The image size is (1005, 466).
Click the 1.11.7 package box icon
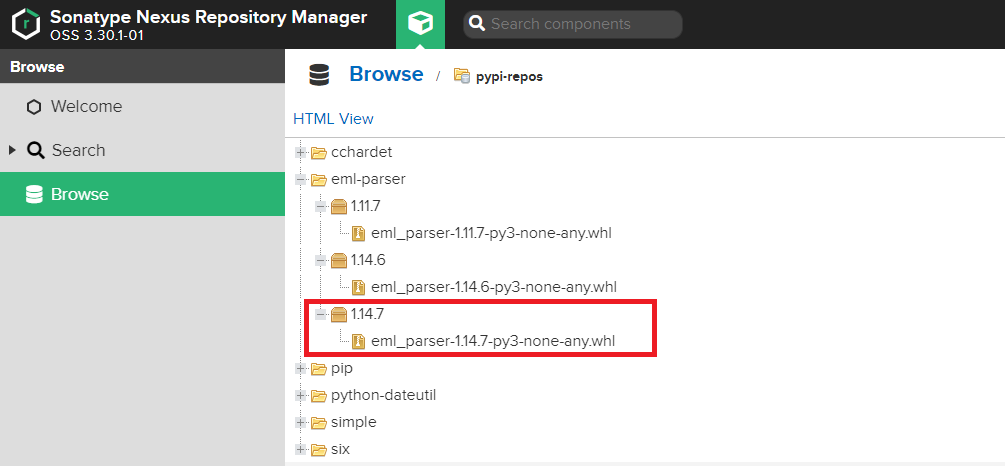pyautogui.click(x=339, y=206)
